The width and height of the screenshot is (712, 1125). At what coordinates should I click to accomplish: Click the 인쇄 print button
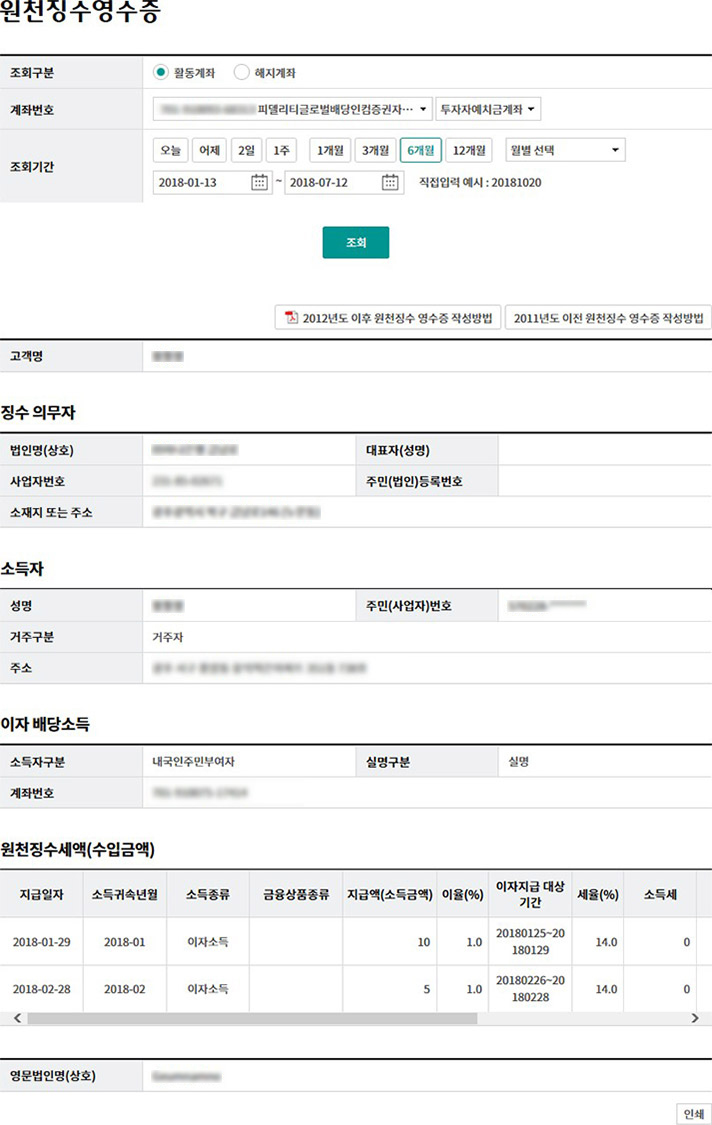(692, 1114)
